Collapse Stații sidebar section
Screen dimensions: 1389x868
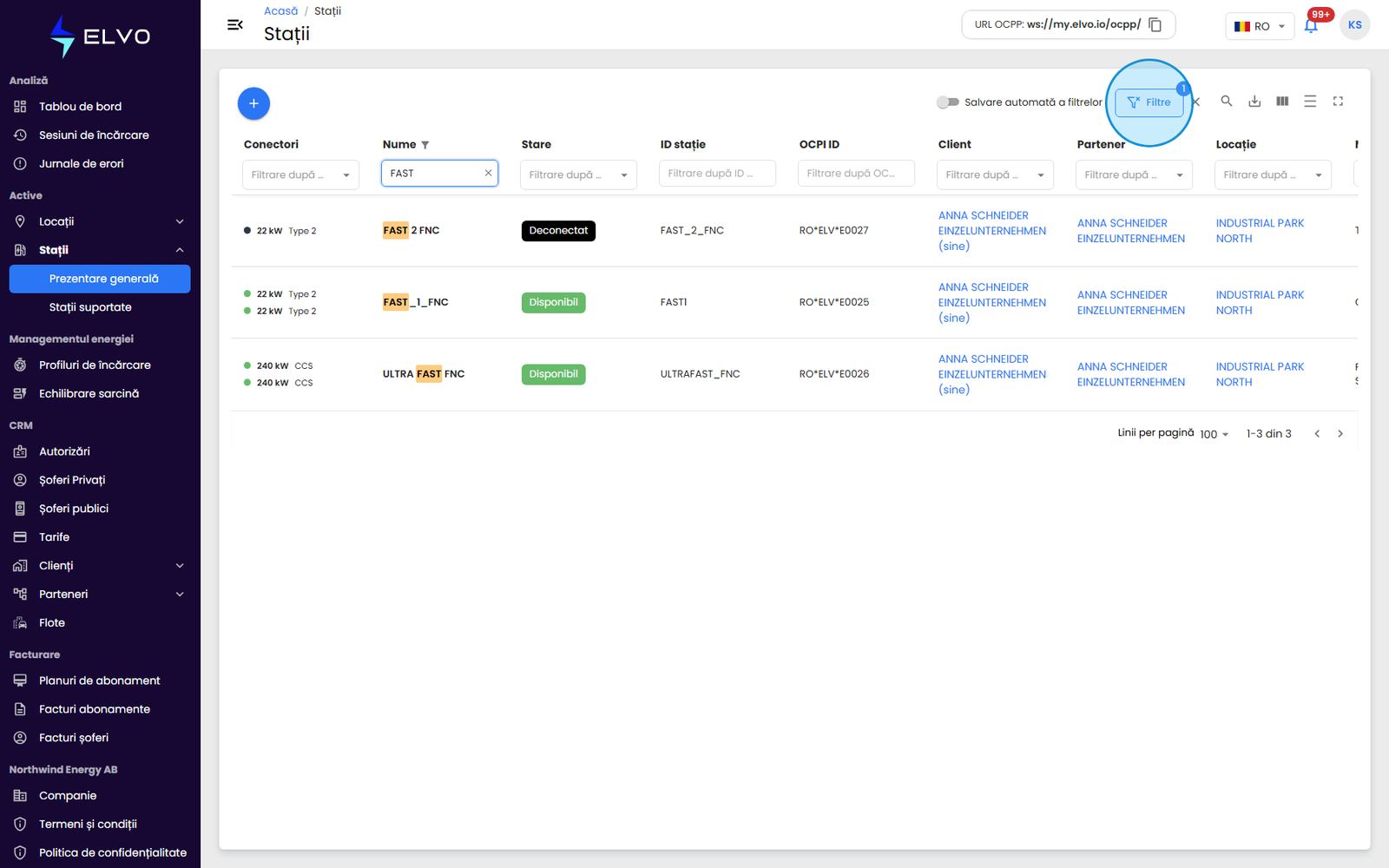tap(100, 250)
